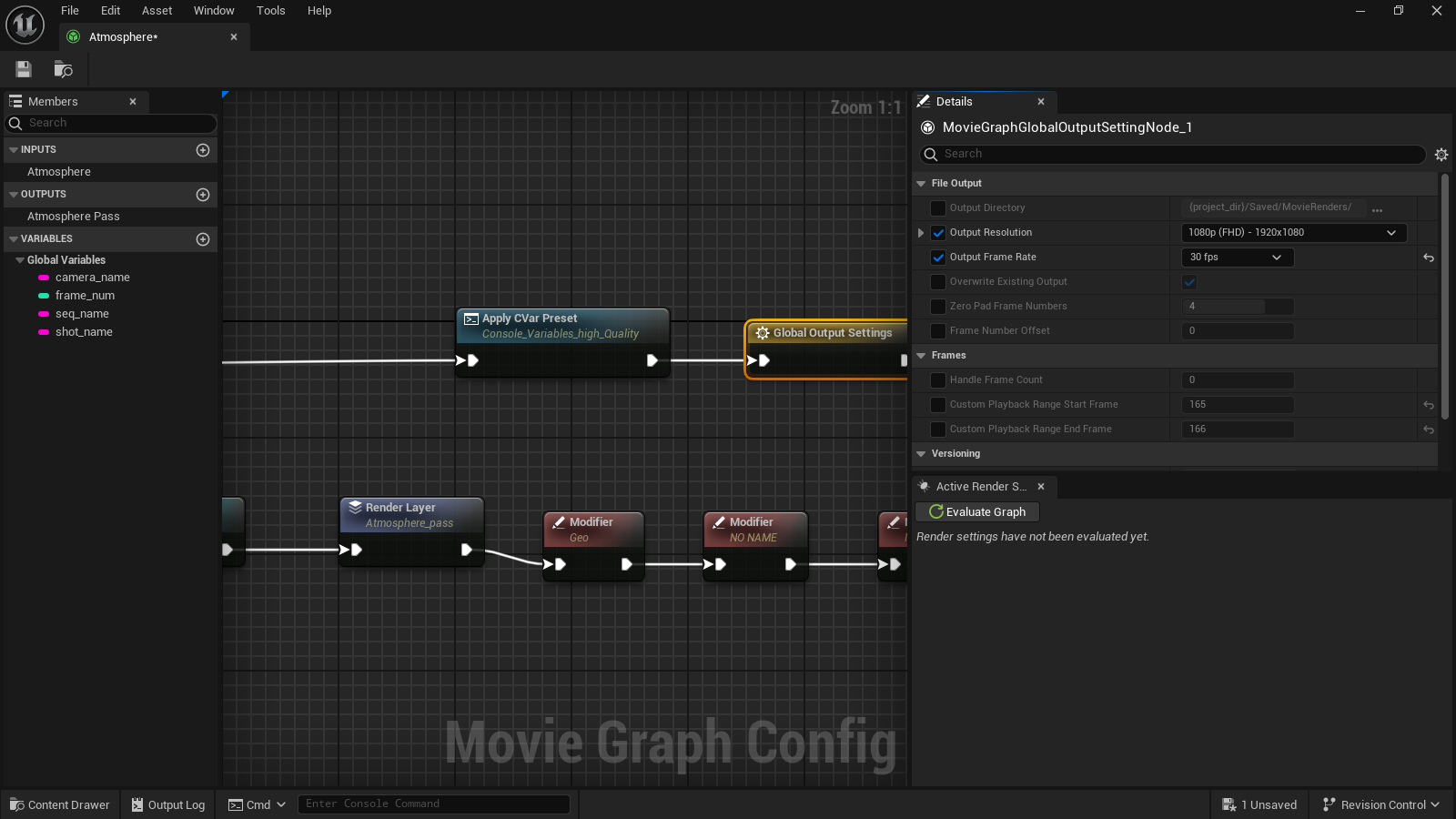Click the Details search field
Viewport: 1456px width, 819px height.
coord(1172,155)
